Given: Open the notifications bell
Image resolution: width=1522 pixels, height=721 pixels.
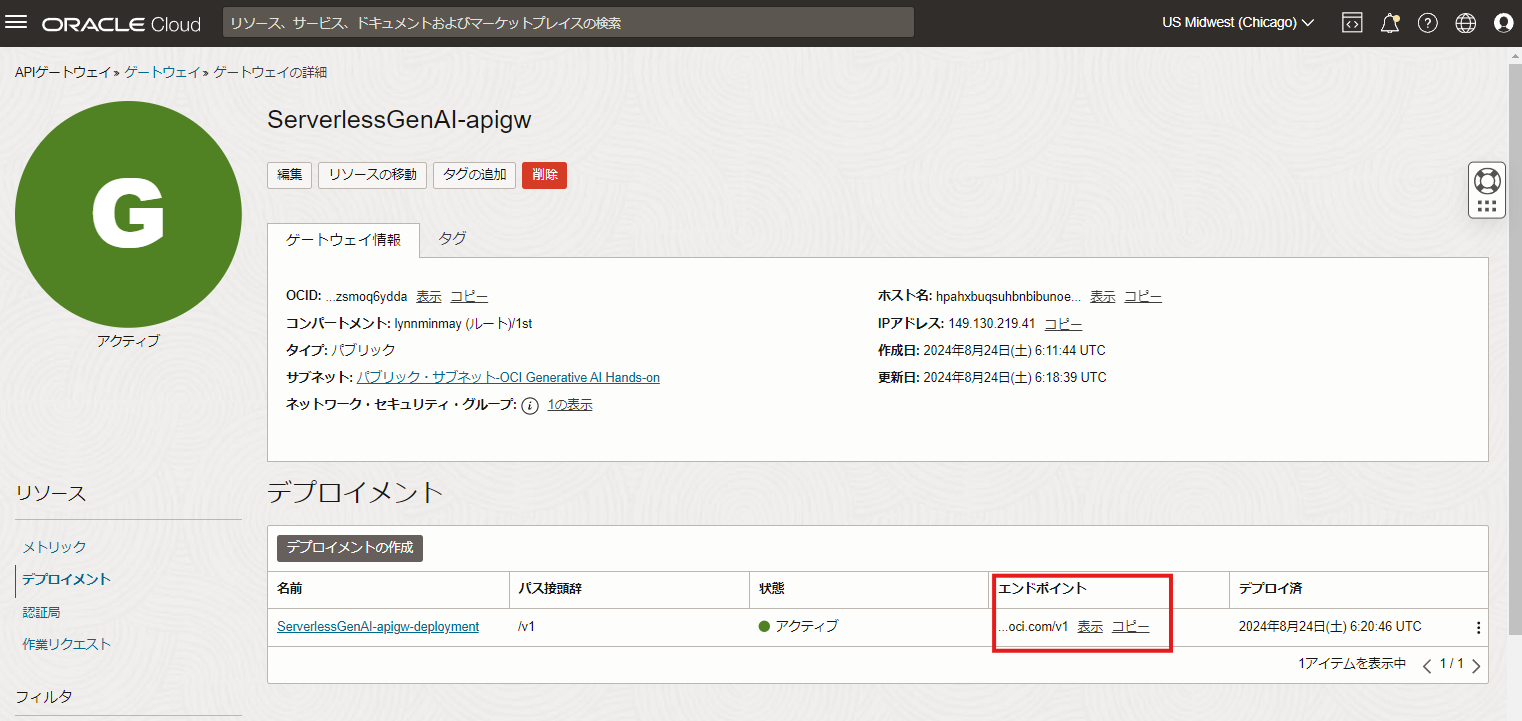Looking at the screenshot, I should [1390, 23].
